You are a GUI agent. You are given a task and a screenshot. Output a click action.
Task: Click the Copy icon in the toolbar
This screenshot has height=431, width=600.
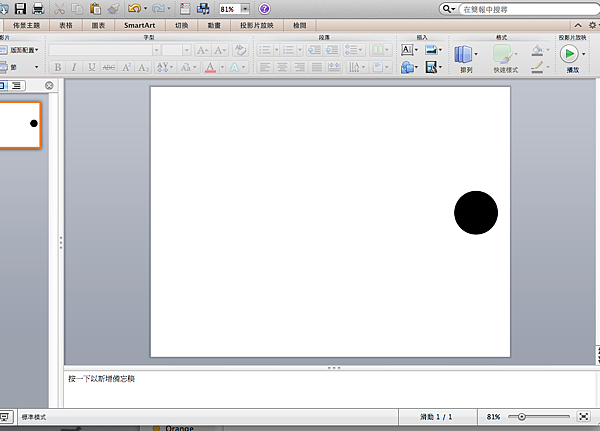[77, 8]
